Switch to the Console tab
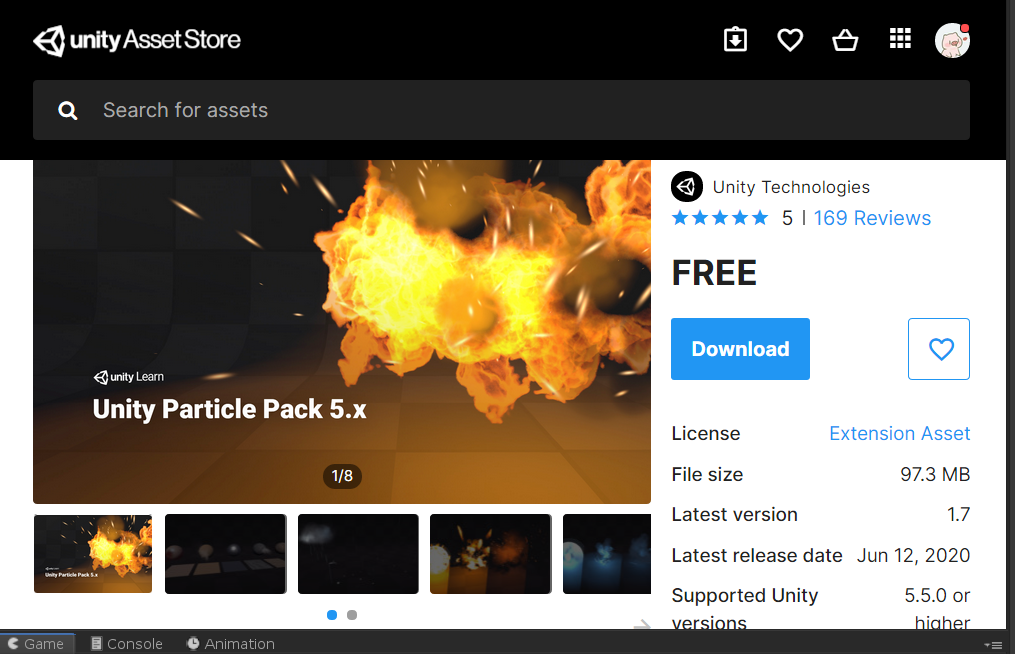 click(127, 644)
